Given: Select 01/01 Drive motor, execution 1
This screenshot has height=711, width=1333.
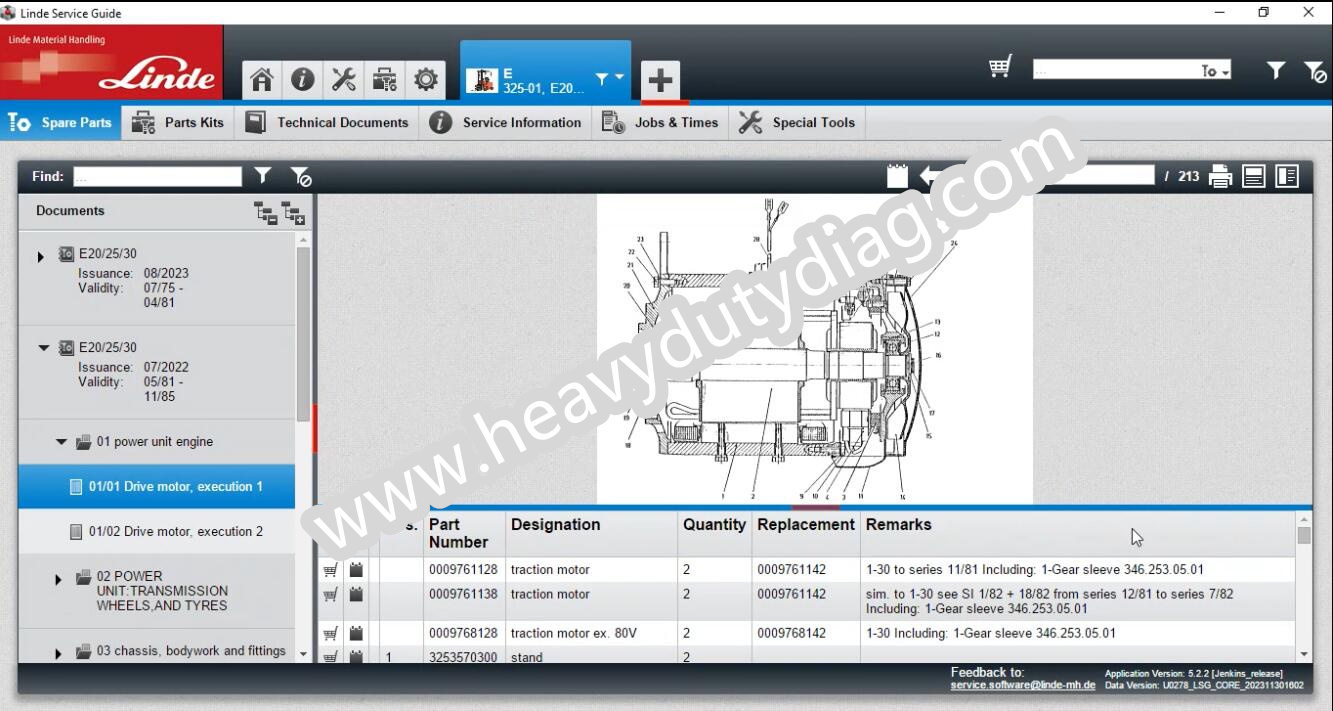Looking at the screenshot, I should pyautogui.click(x=157, y=487).
